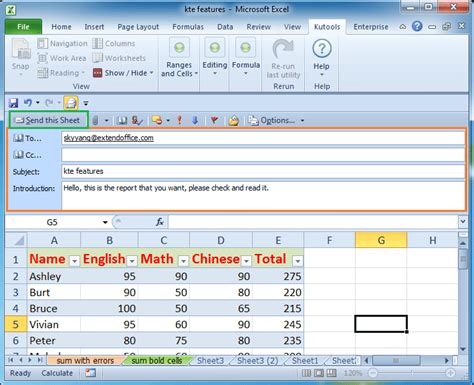Save the workbook with the floppy icon

coord(13,103)
